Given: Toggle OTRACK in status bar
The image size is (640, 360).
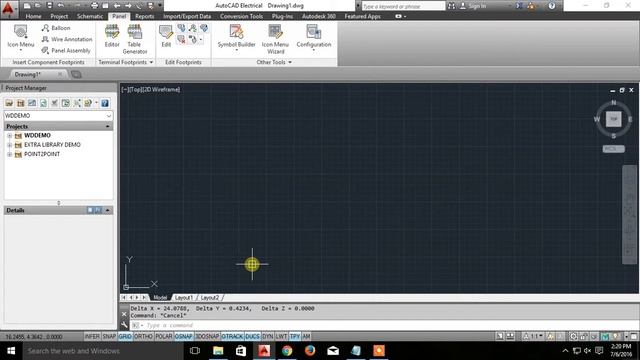Looking at the screenshot, I should (x=232, y=336).
